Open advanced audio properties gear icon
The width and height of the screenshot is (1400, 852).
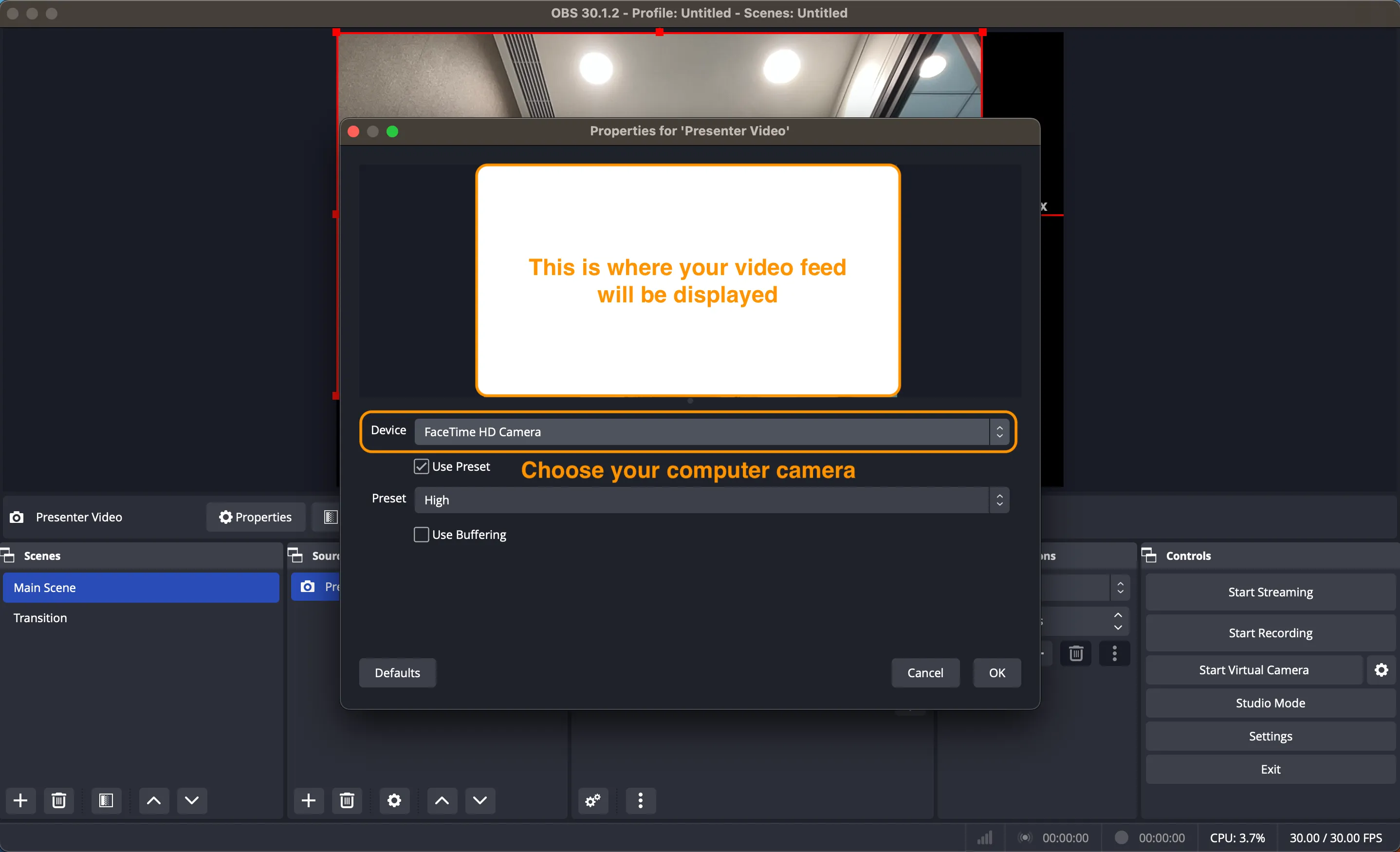592,800
